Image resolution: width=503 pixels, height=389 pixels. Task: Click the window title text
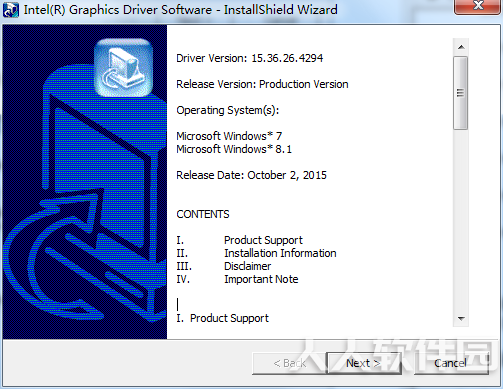(180, 10)
